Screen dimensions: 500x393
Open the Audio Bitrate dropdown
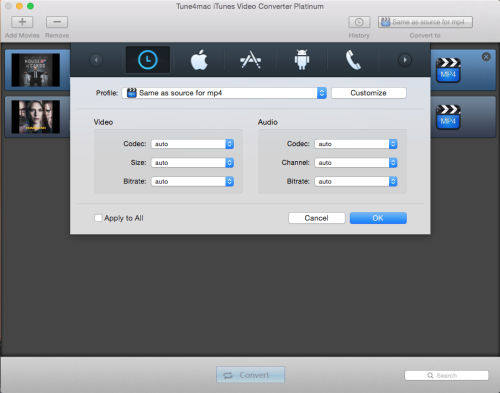(356, 182)
